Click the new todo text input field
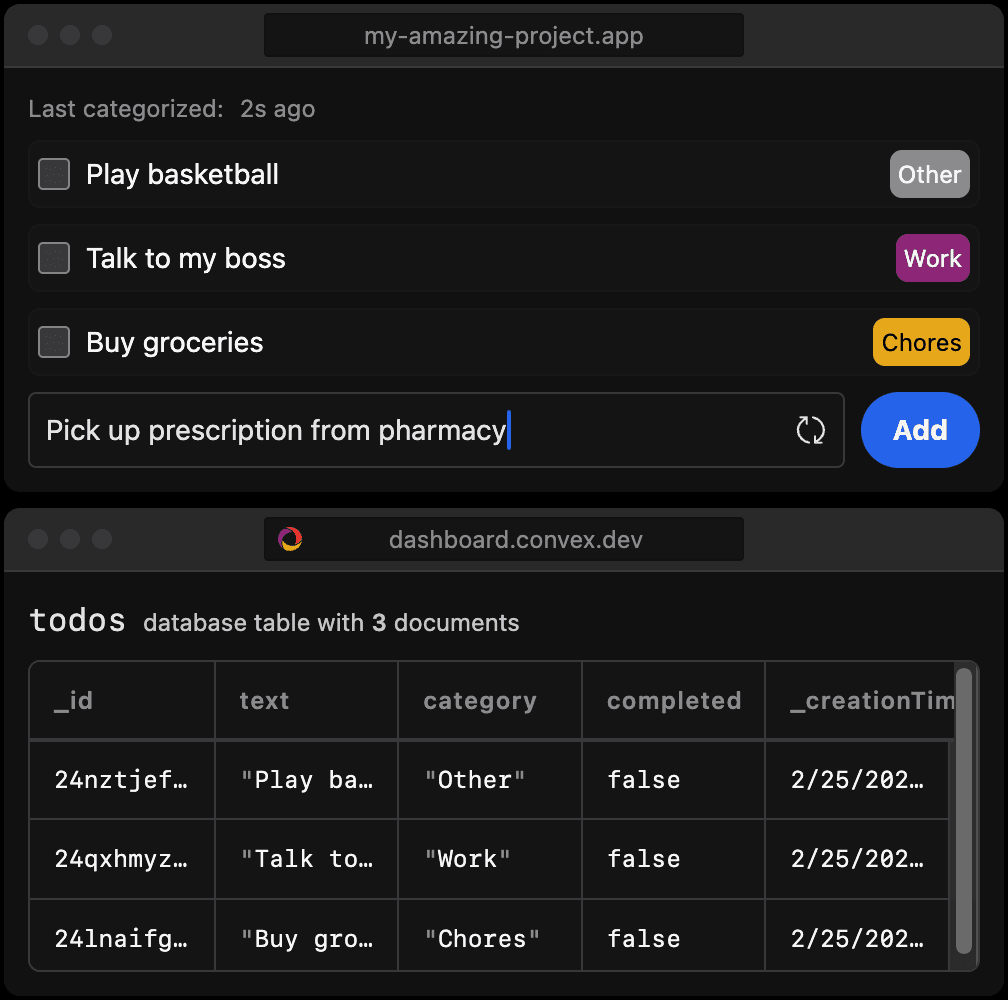 pyautogui.click(x=400, y=430)
